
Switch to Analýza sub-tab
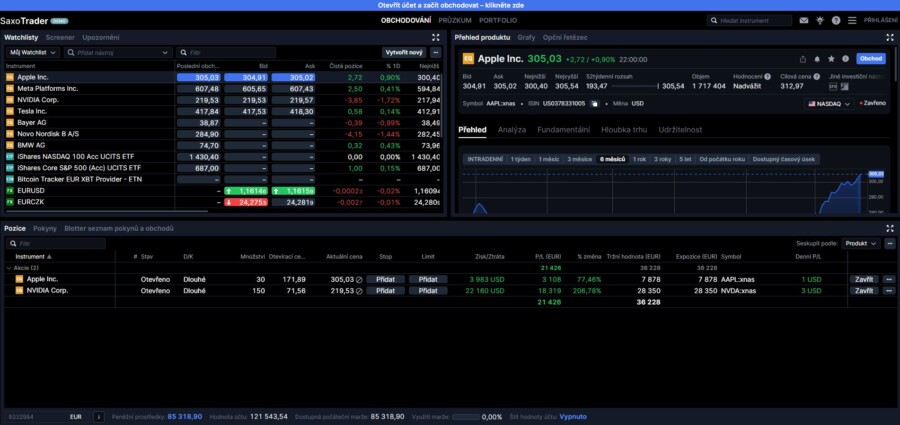(x=511, y=130)
